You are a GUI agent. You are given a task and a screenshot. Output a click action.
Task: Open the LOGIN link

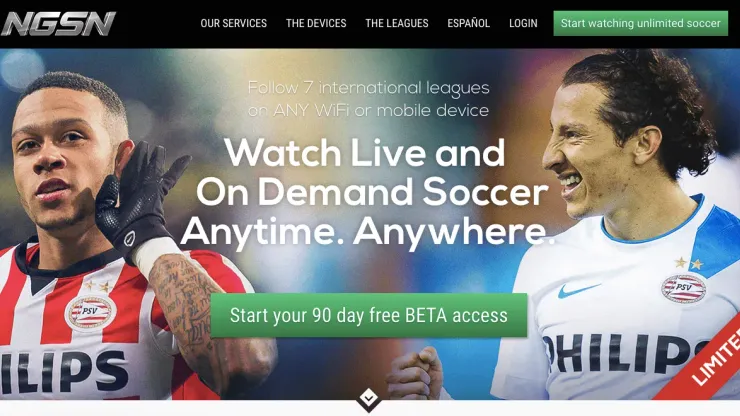(x=523, y=23)
